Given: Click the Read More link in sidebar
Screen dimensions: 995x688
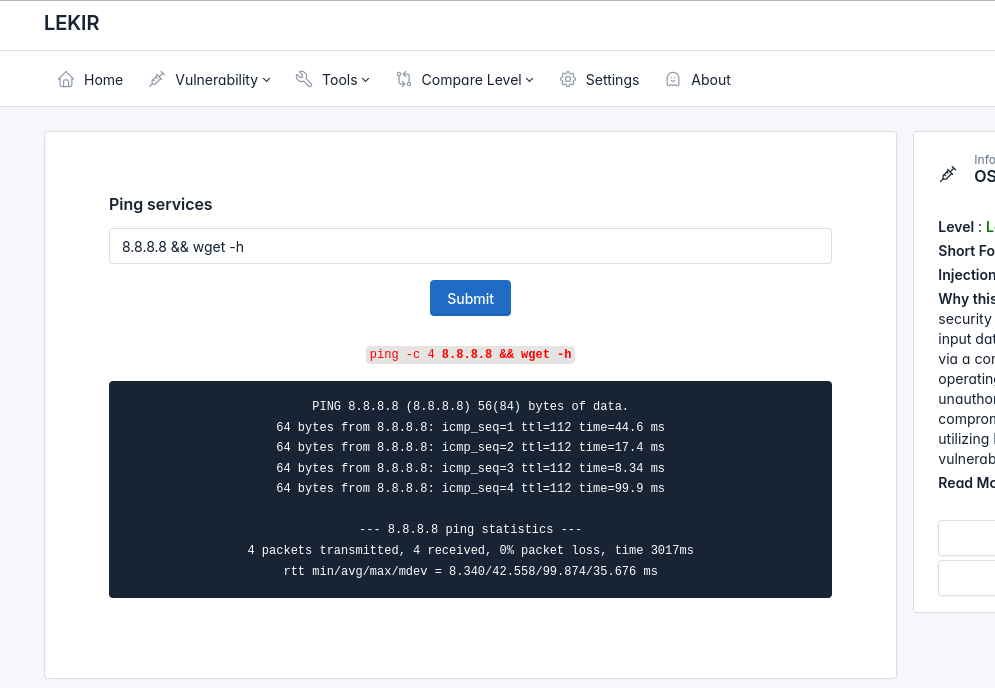Looking at the screenshot, I should click(966, 483).
